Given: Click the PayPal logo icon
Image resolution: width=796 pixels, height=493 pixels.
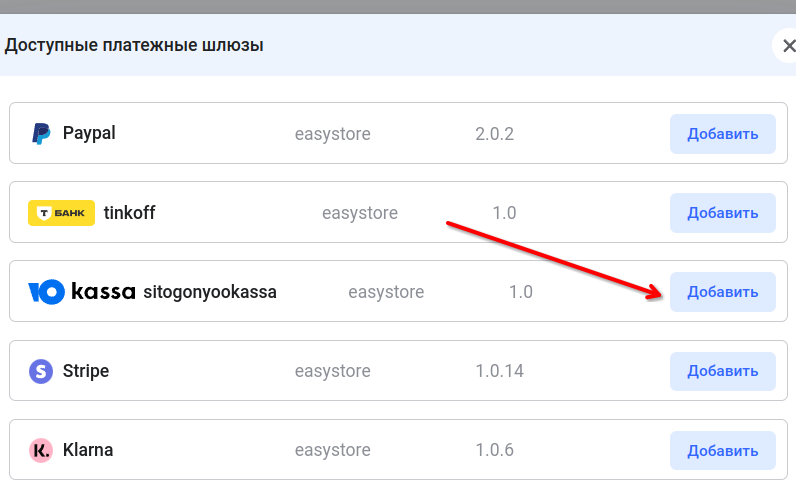Looking at the screenshot, I should point(41,134).
